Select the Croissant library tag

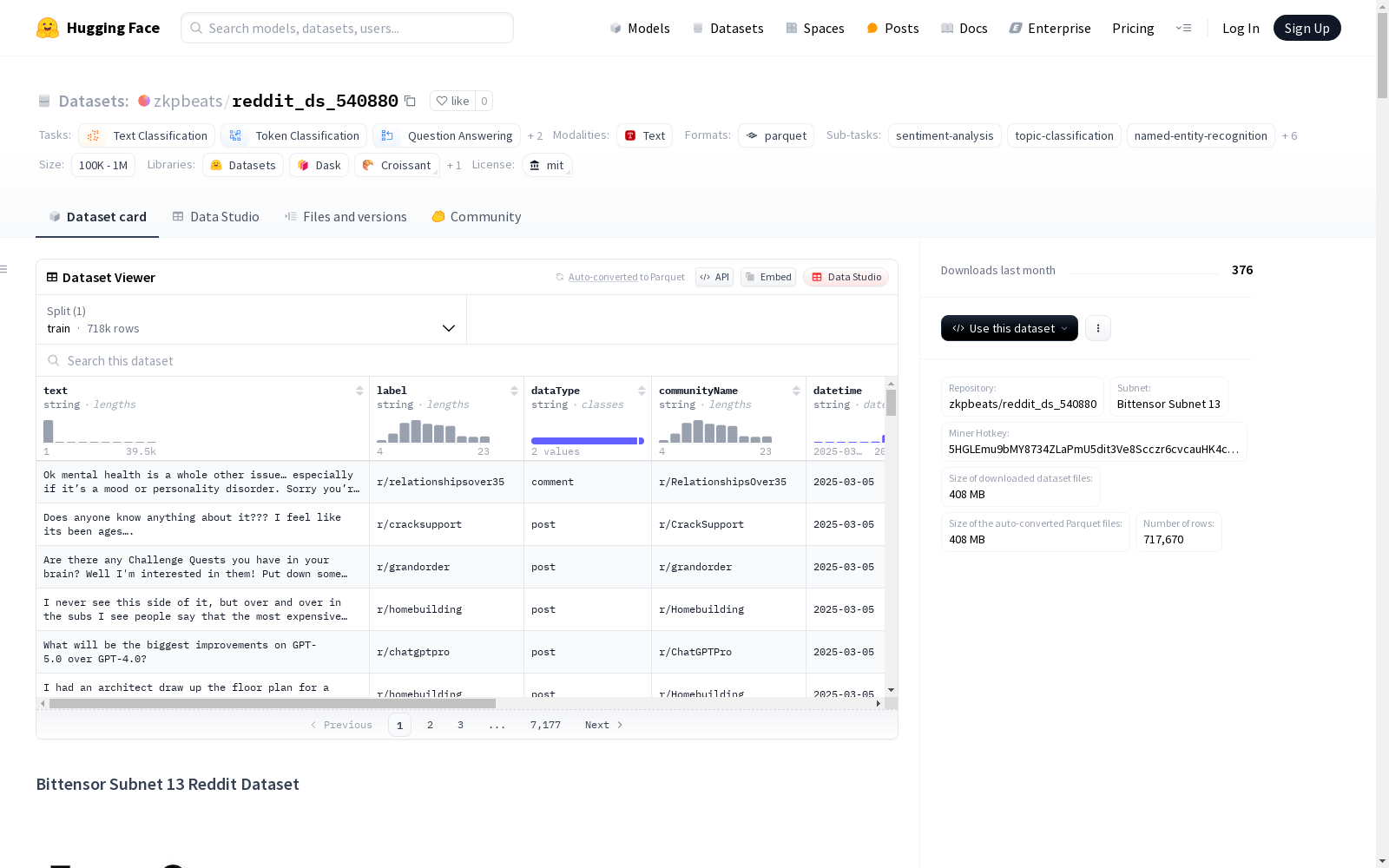point(397,165)
